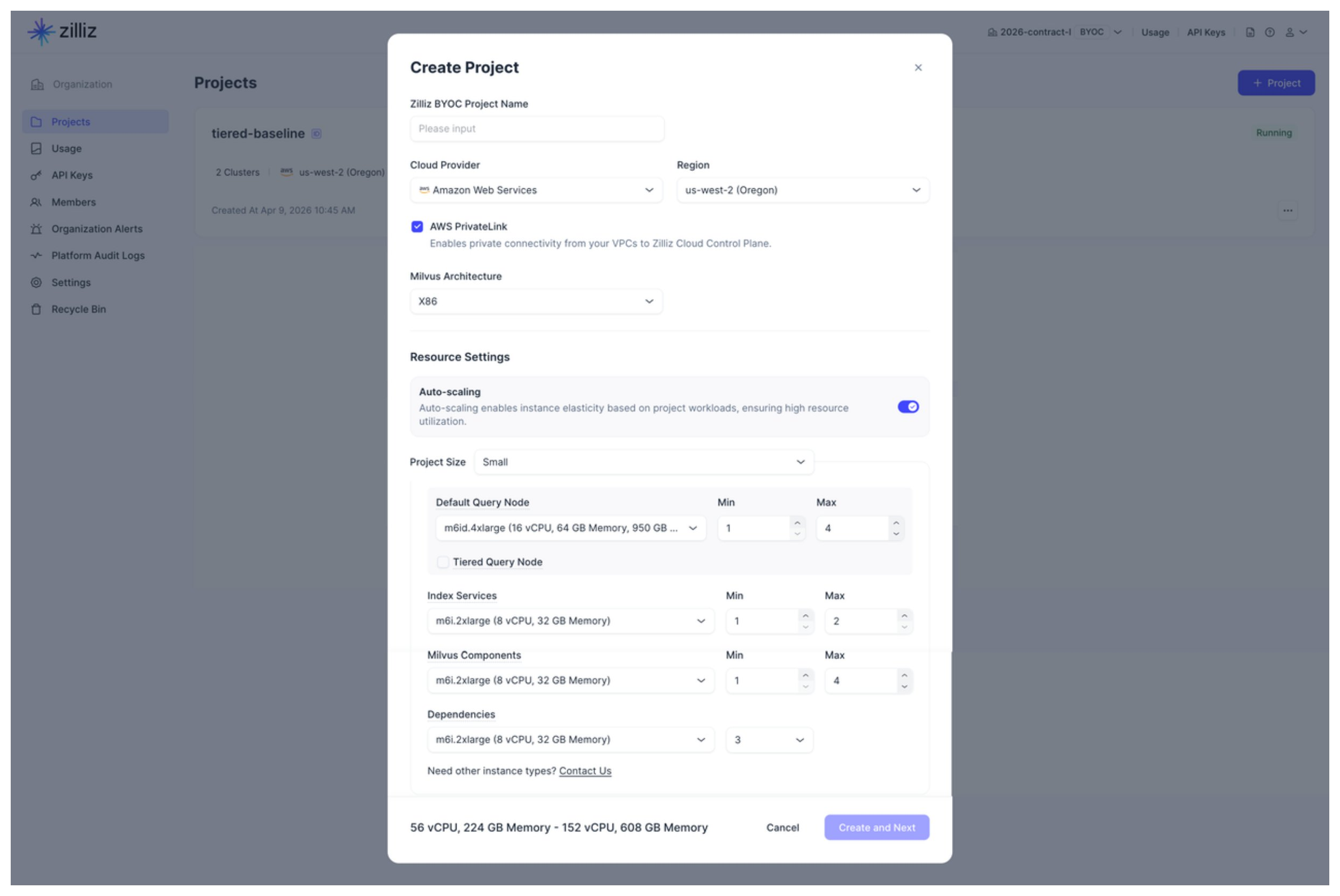Screen dimensions: 1340x896
Task: Close the Create Project dialog
Action: pos(918,67)
